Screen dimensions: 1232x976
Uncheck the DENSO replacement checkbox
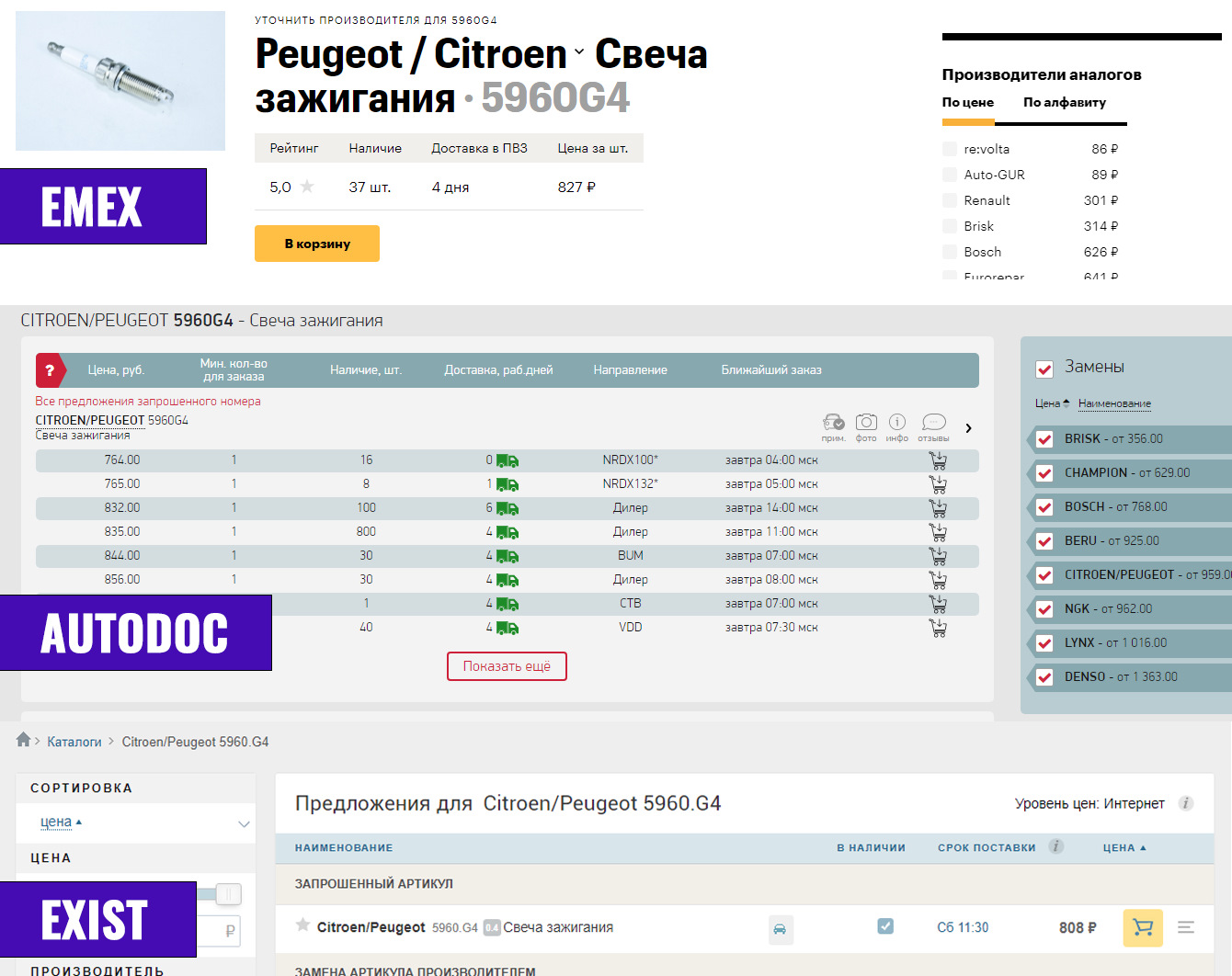pyautogui.click(x=1044, y=677)
